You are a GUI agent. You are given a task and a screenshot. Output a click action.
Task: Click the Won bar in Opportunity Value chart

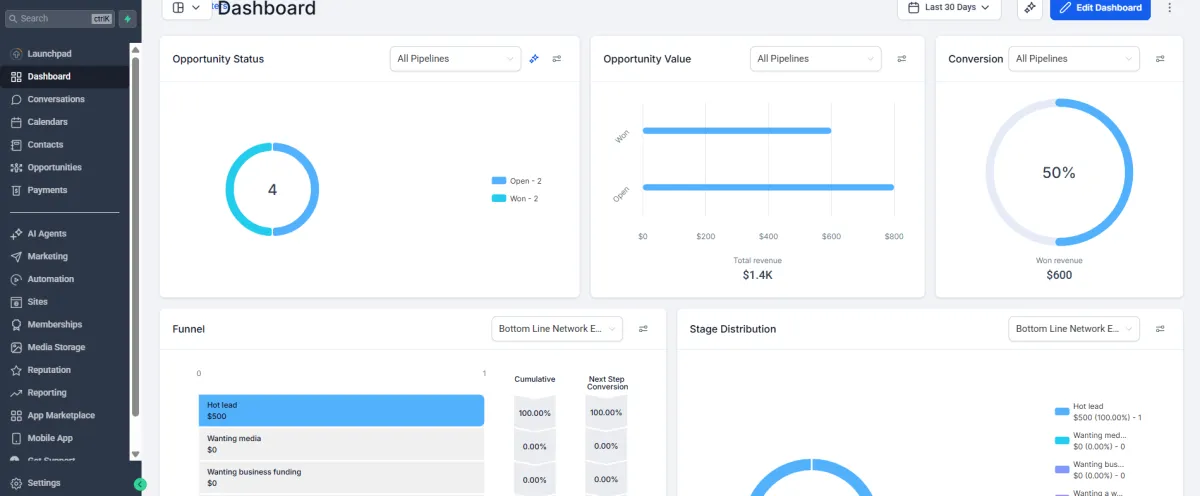[737, 130]
